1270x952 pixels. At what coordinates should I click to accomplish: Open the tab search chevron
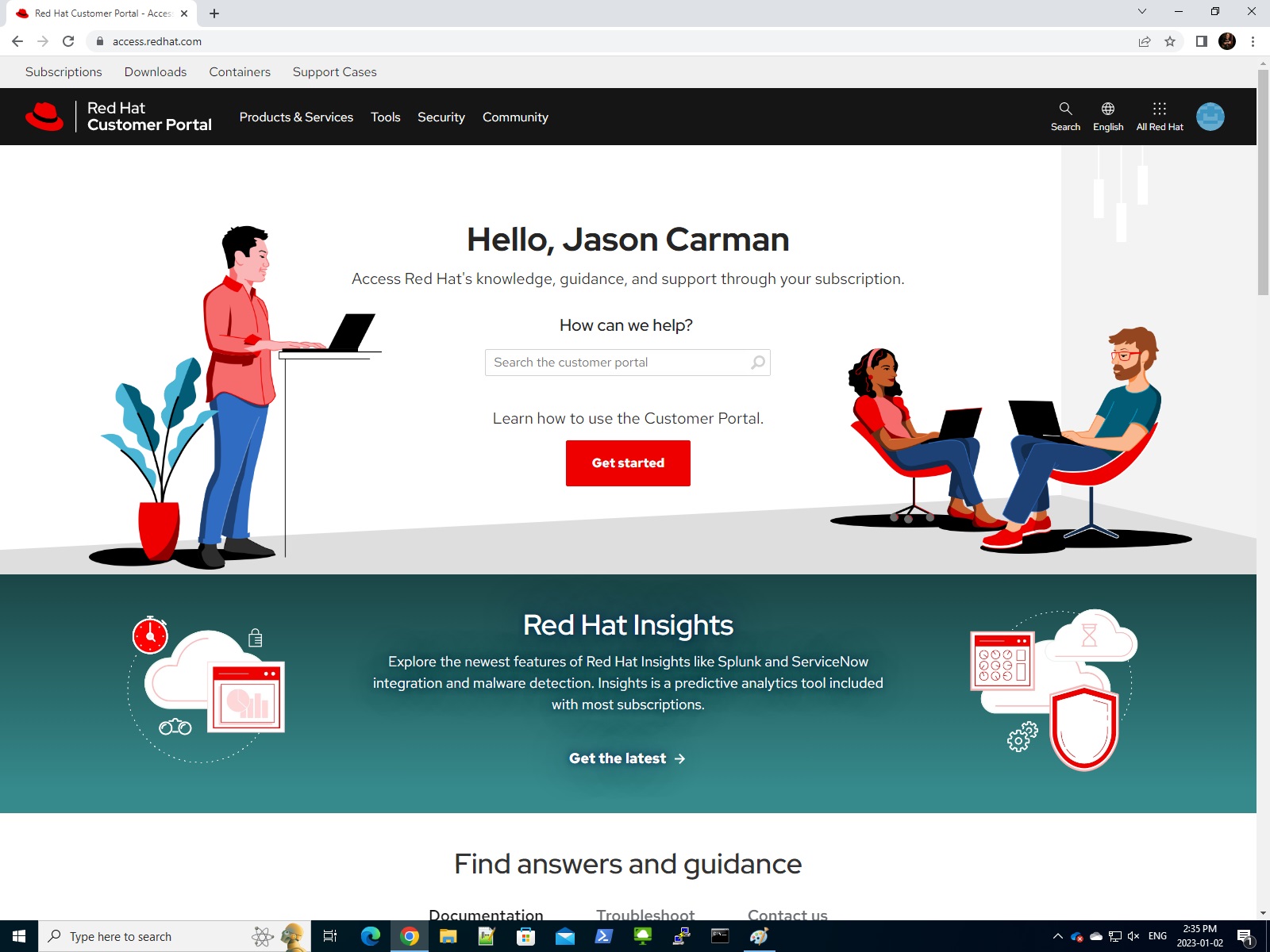(x=1142, y=11)
